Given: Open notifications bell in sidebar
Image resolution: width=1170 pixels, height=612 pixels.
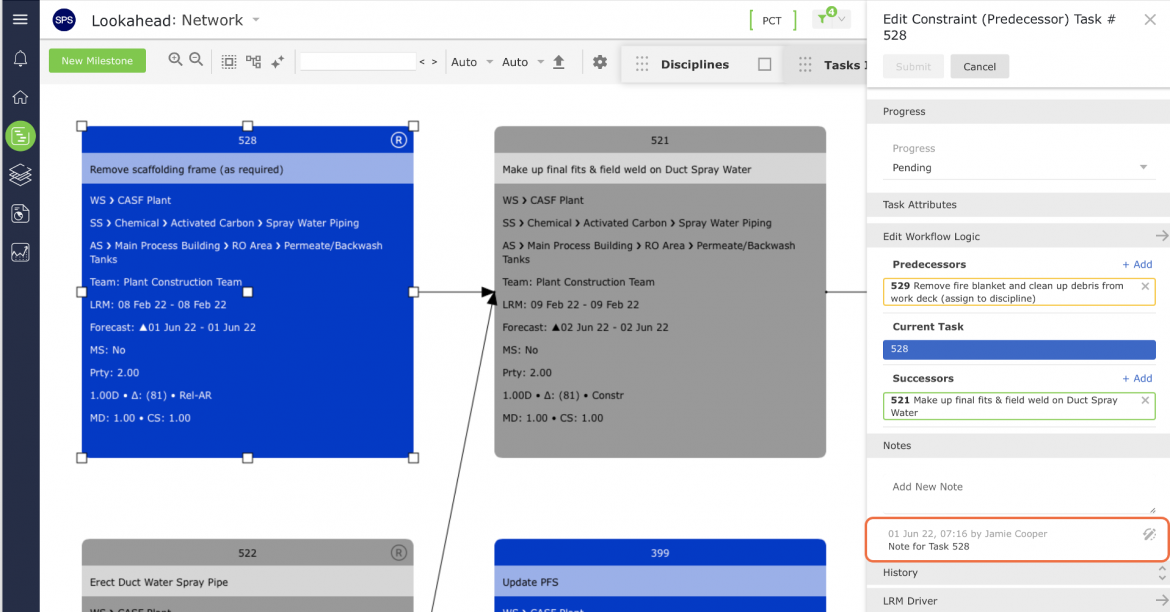Looking at the screenshot, I should pos(20,59).
